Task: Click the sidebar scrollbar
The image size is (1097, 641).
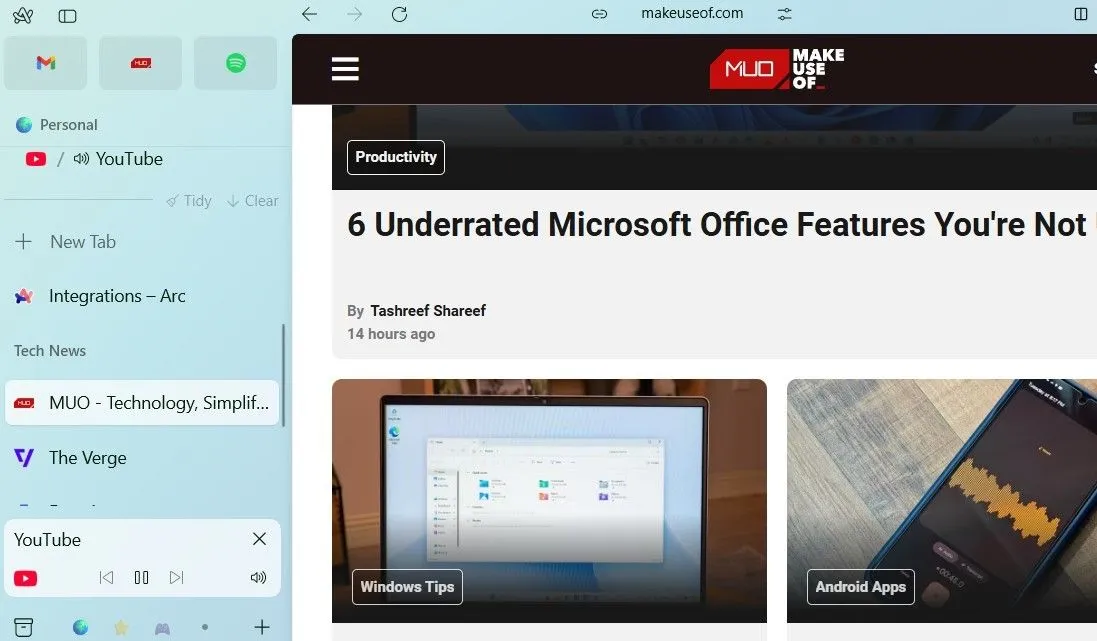Action: pyautogui.click(x=283, y=374)
